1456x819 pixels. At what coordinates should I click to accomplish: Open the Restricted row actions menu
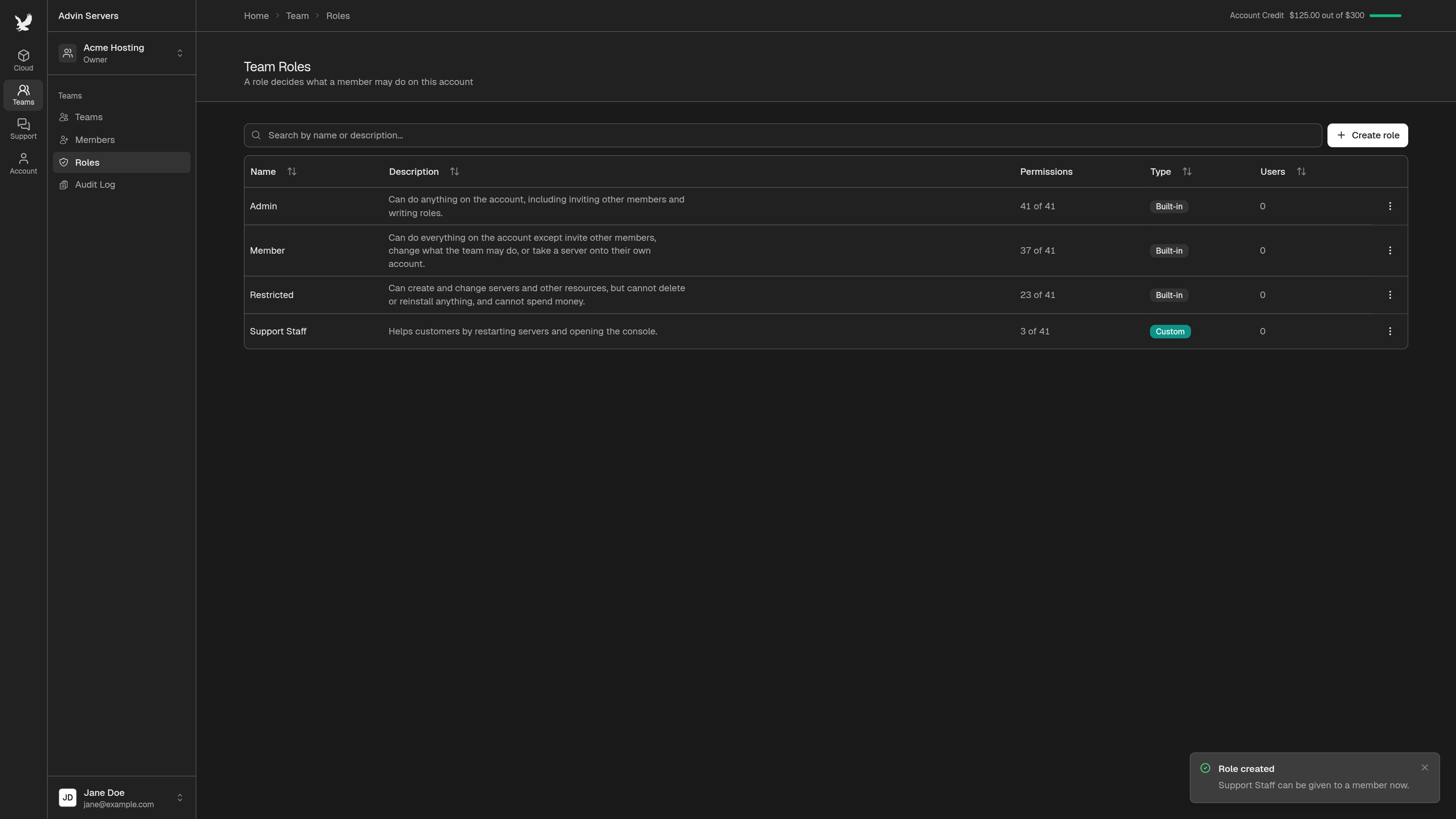click(x=1390, y=295)
